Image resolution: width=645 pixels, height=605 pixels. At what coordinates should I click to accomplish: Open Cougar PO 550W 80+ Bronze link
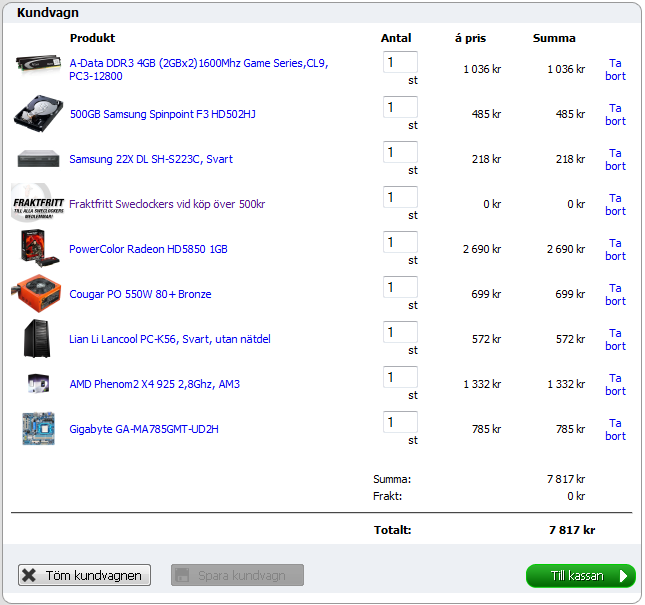140,294
